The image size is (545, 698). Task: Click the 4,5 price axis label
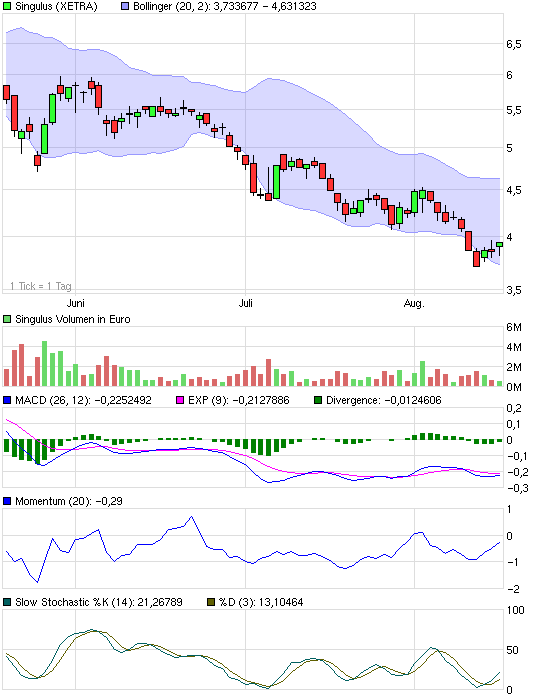pyautogui.click(x=513, y=191)
